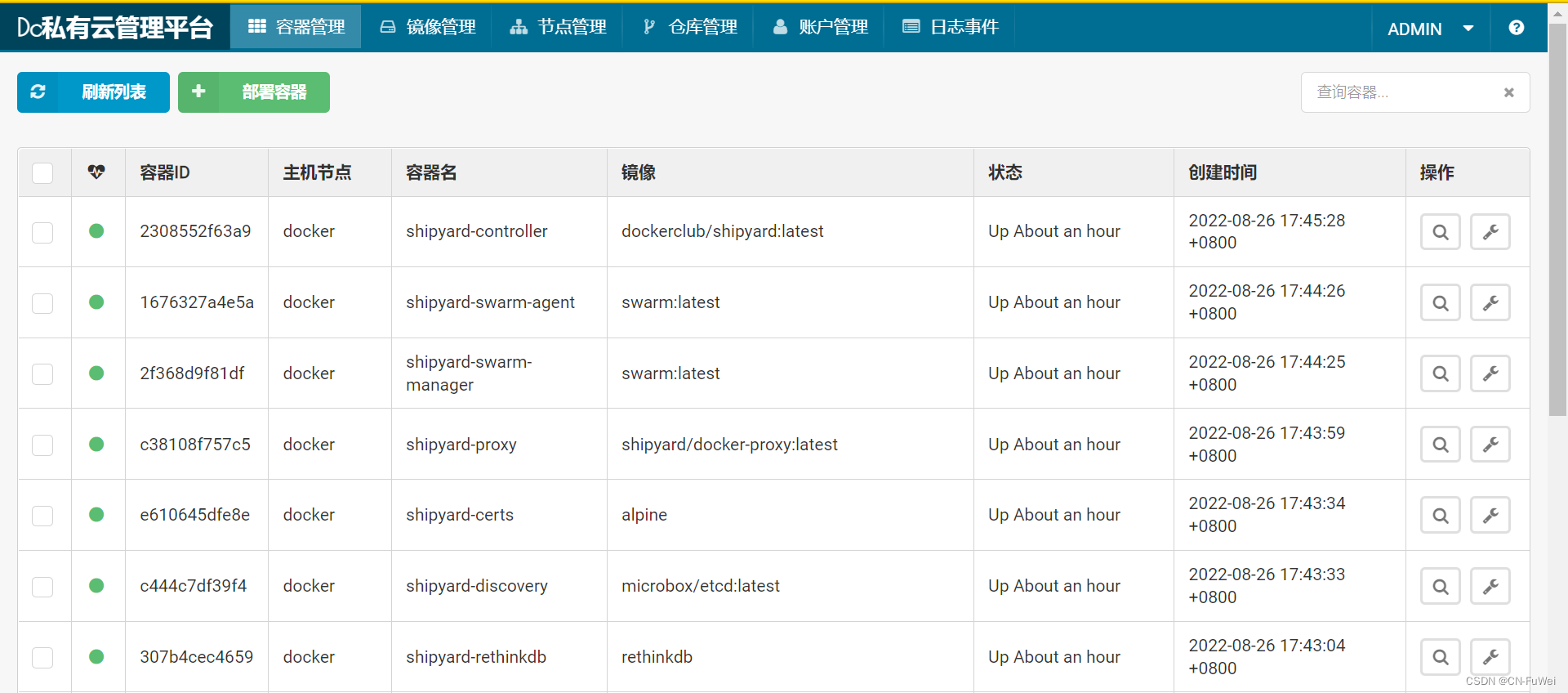This screenshot has height=693, width=1568.
Task: Open the 镜像管理 tab
Action: [x=428, y=27]
